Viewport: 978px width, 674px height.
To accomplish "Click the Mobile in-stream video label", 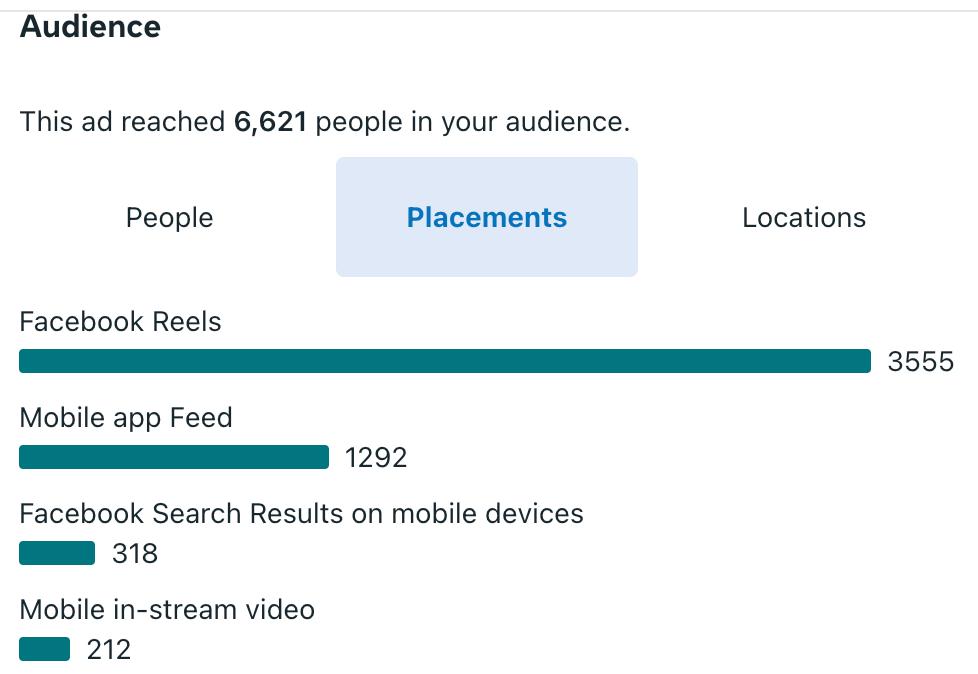I will [167, 609].
